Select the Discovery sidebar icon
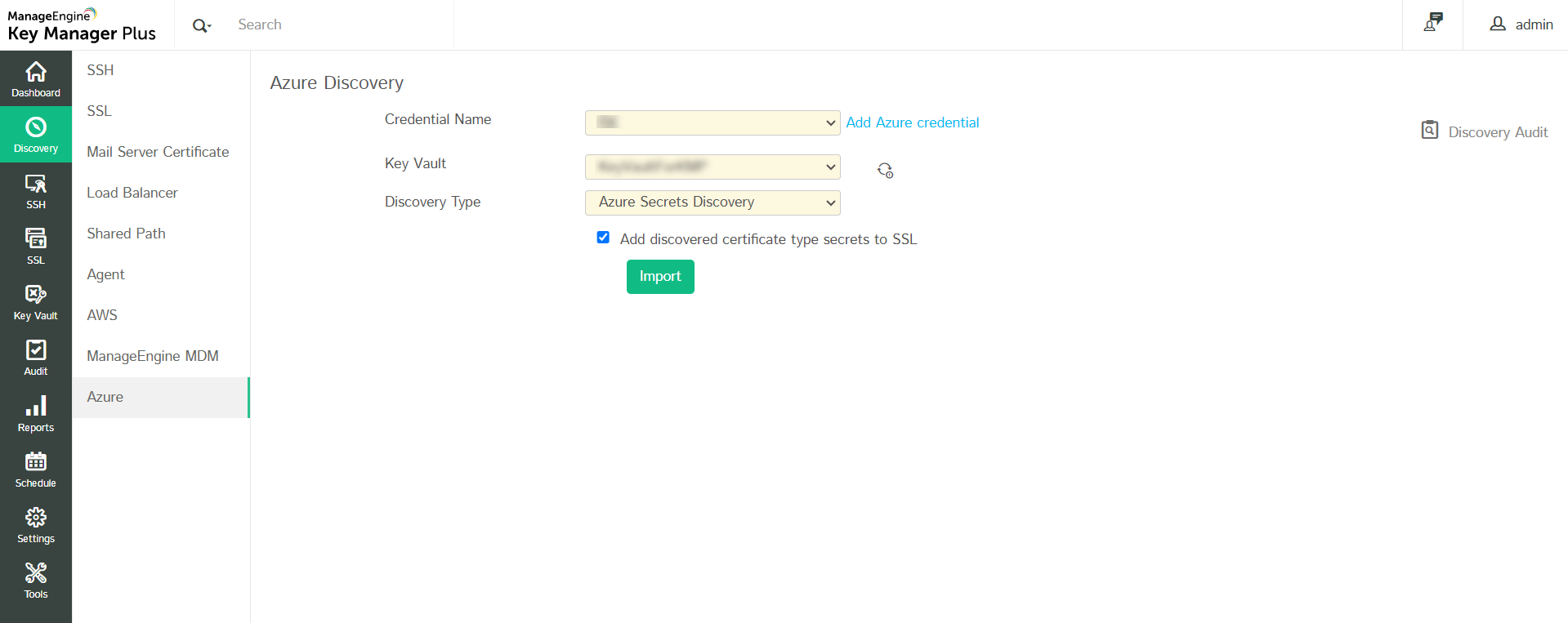Viewport: 1568px width, 623px height. click(x=36, y=135)
